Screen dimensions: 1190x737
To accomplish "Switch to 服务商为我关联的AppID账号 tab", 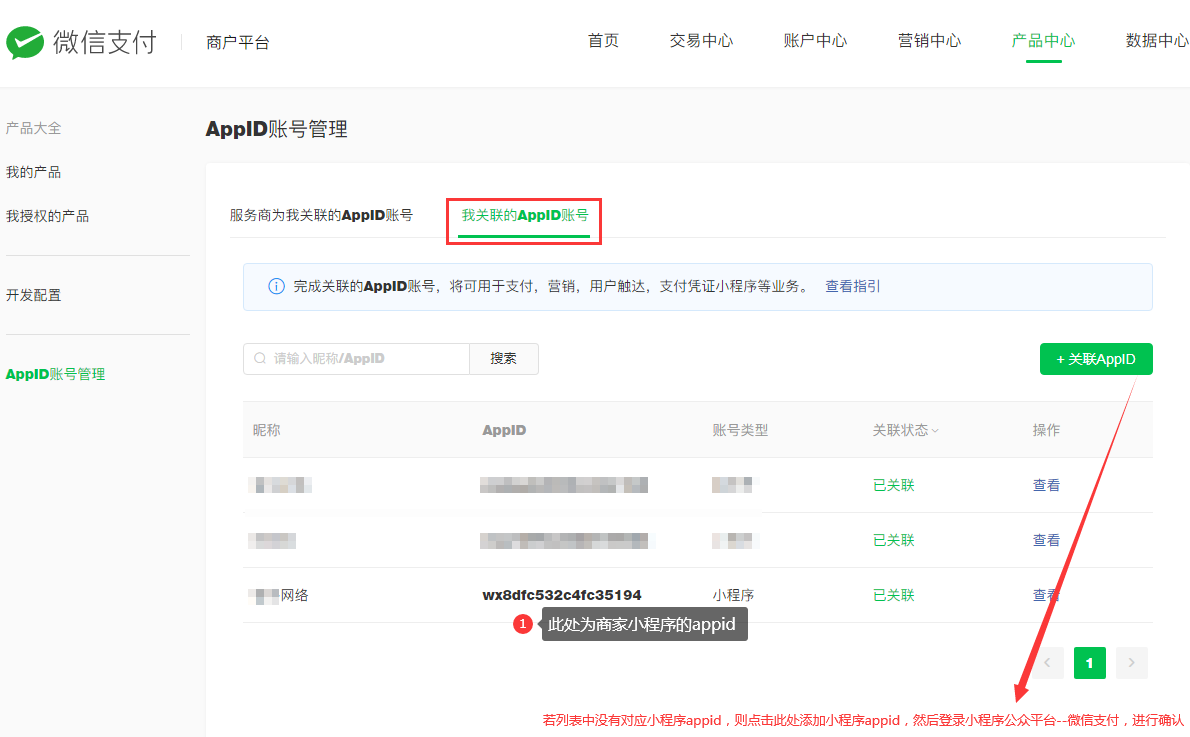I will tap(321, 216).
